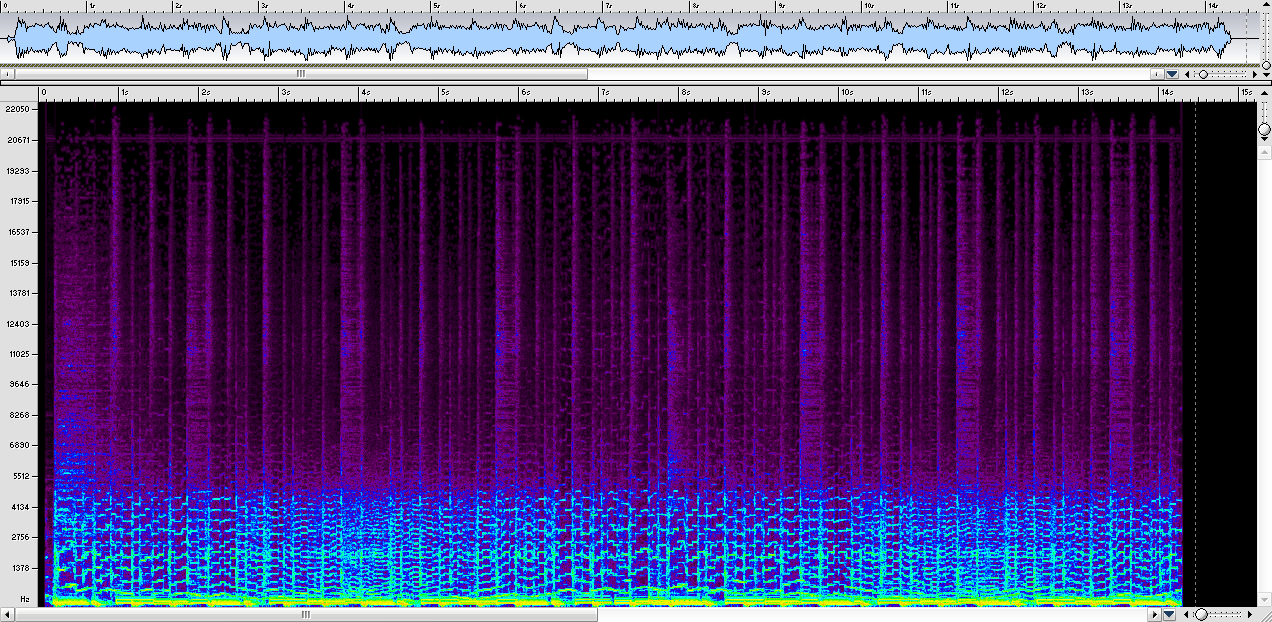
Task: Click the 22050 frequency axis label
Action: (x=17, y=109)
